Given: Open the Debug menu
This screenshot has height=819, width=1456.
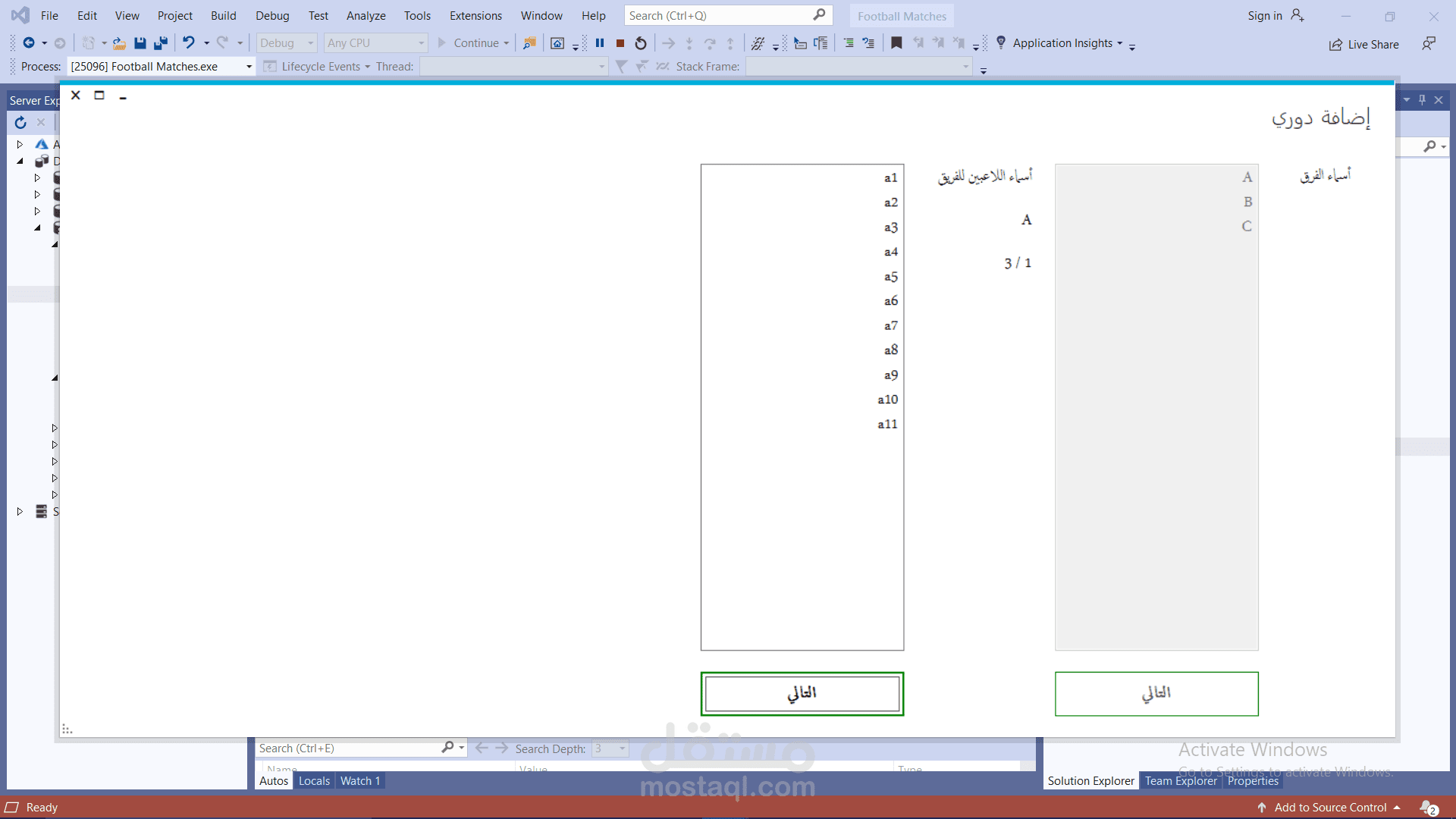Looking at the screenshot, I should 272,15.
